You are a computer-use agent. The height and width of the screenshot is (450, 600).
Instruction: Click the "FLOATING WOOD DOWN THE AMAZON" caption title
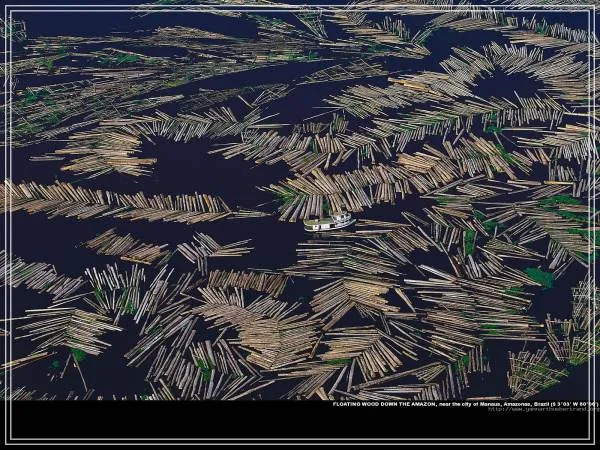point(384,404)
